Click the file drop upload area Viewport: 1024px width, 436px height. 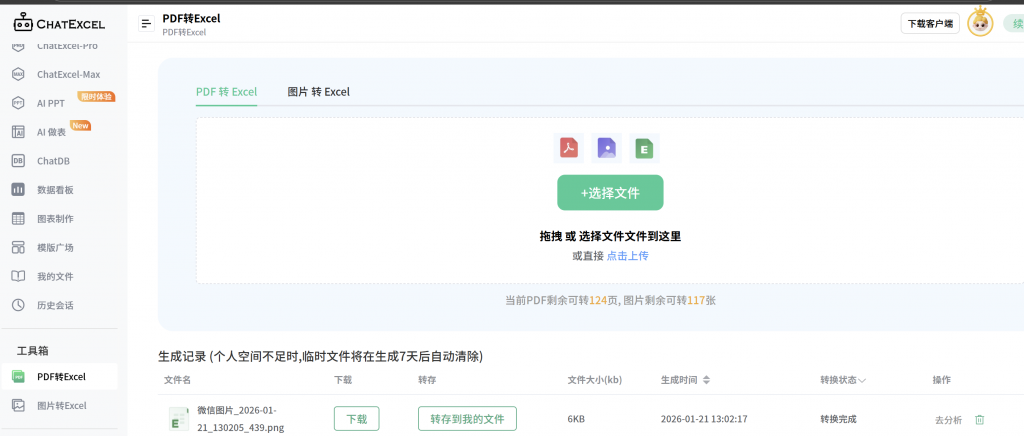pos(610,200)
